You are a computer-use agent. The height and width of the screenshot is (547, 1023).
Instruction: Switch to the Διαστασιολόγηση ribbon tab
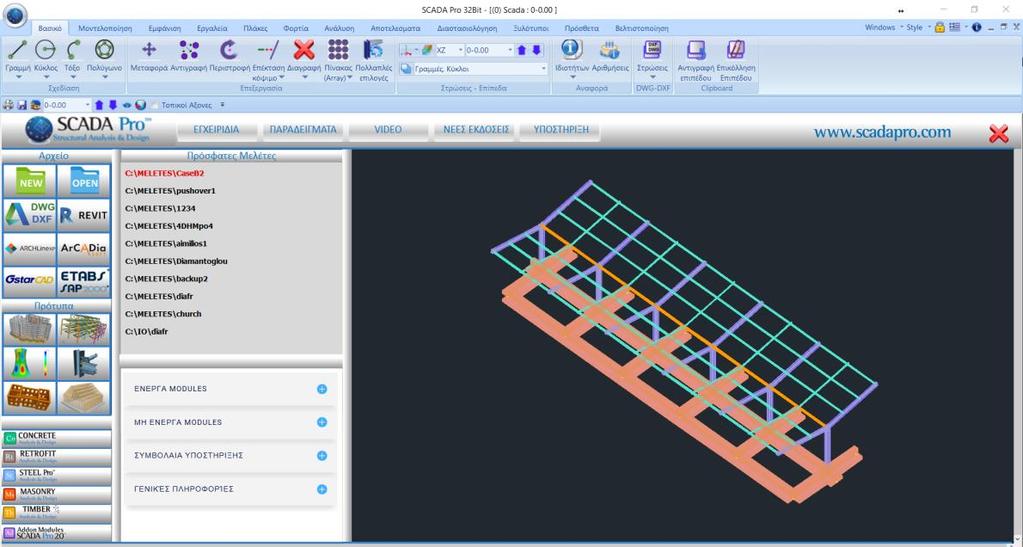467,28
